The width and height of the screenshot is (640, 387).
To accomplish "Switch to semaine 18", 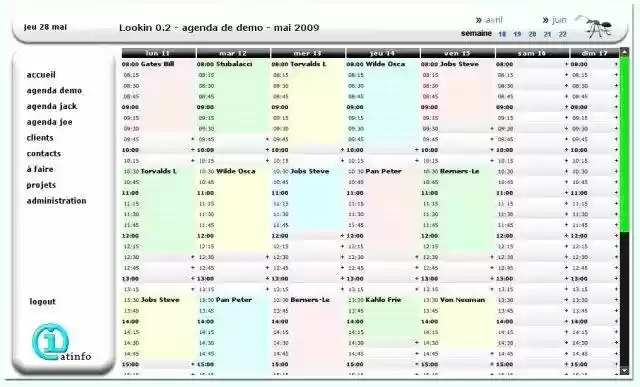I will 502,34.
